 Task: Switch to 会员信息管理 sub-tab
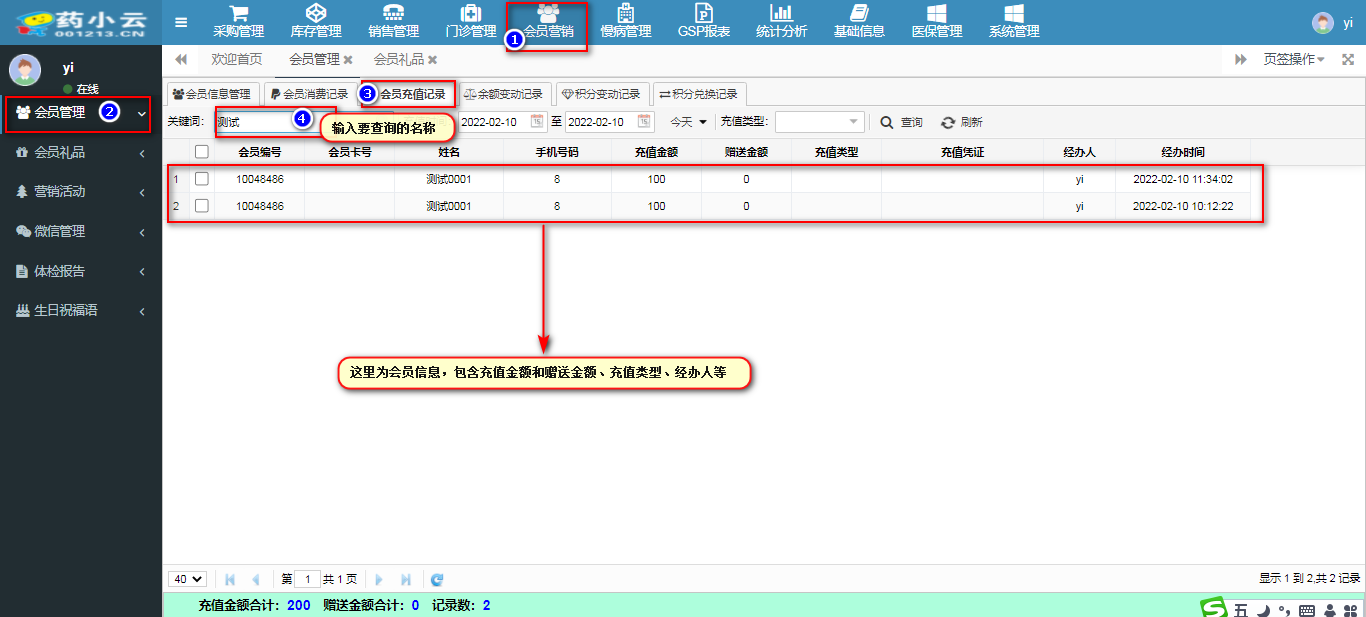pos(212,94)
